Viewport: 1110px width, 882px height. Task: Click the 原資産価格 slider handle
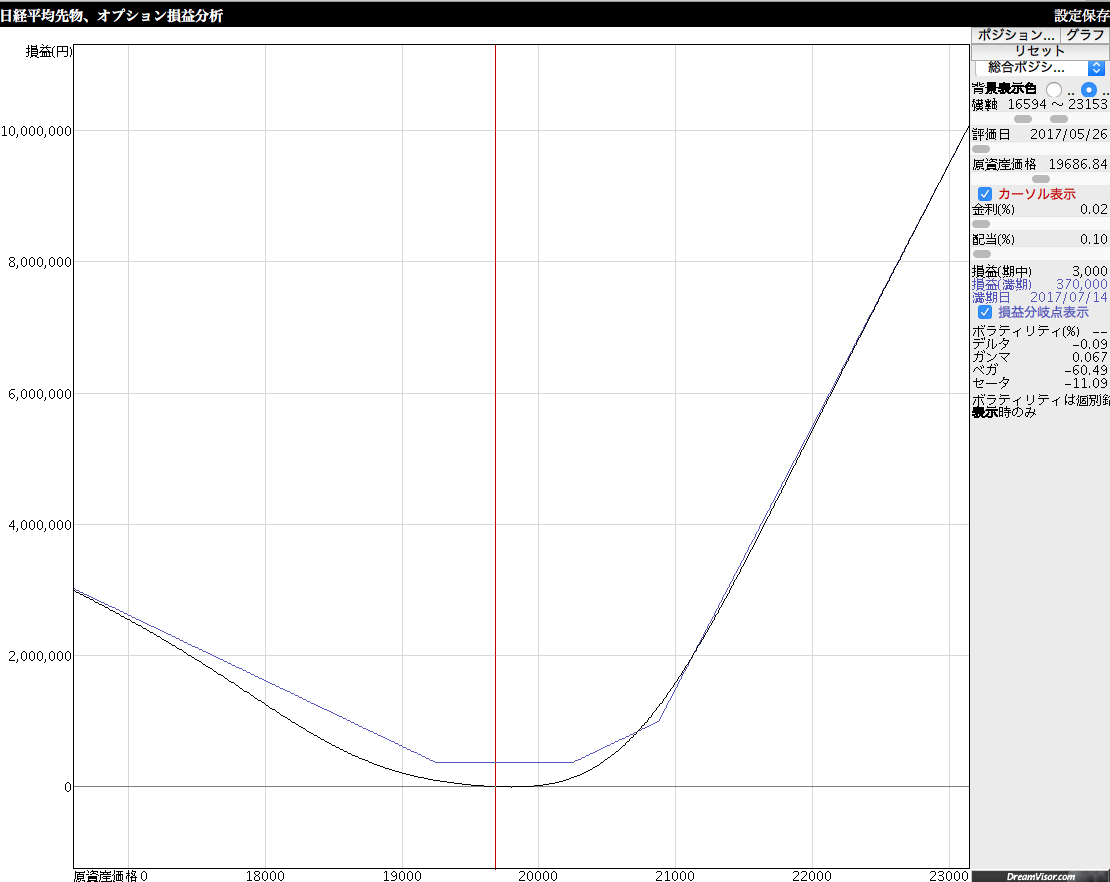point(1041,179)
